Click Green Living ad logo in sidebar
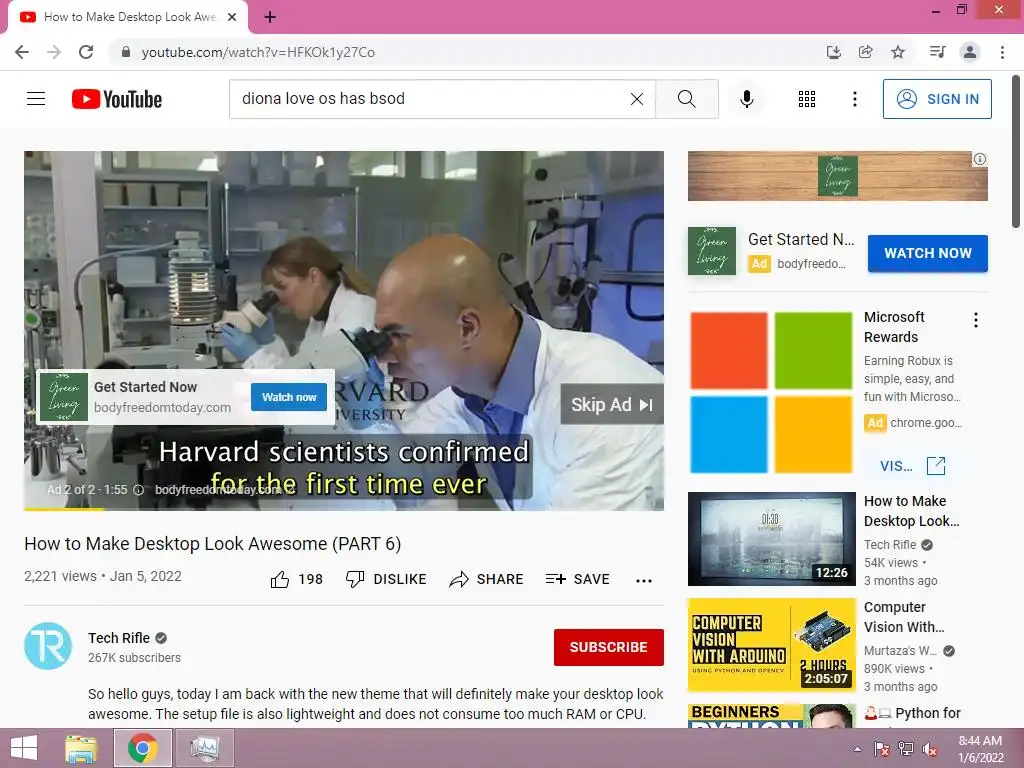 tap(712, 251)
